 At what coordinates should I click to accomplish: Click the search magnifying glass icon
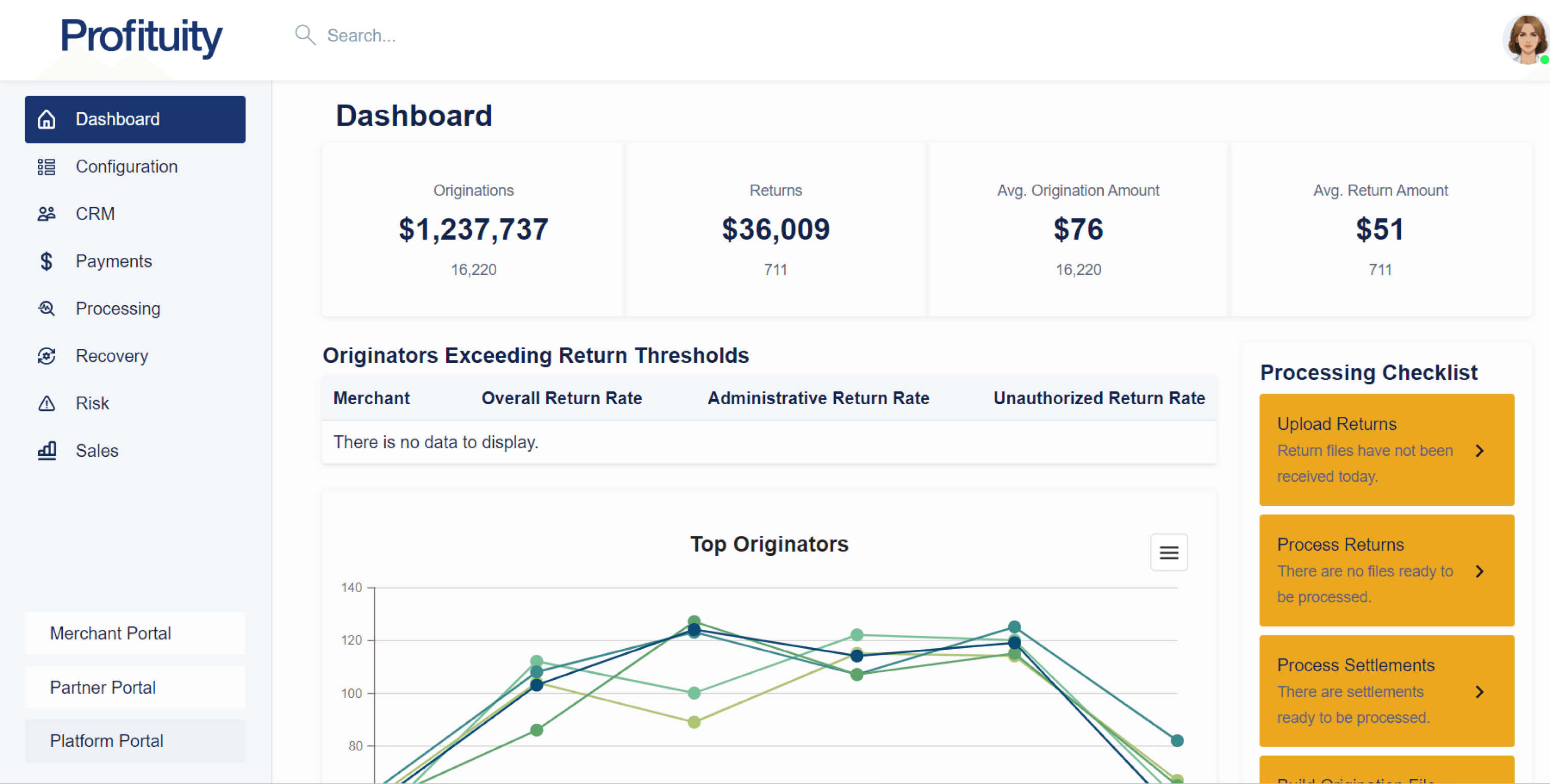[305, 35]
